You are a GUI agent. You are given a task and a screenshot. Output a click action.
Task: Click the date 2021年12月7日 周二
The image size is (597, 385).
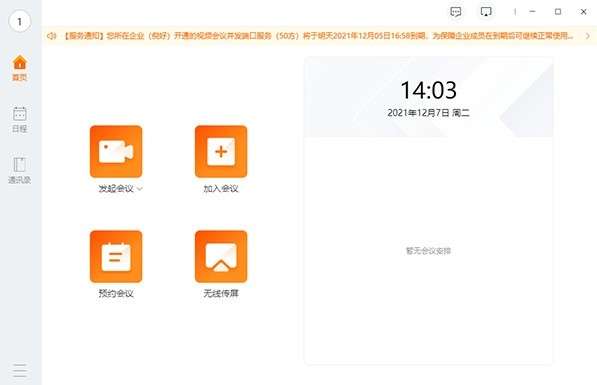428,113
